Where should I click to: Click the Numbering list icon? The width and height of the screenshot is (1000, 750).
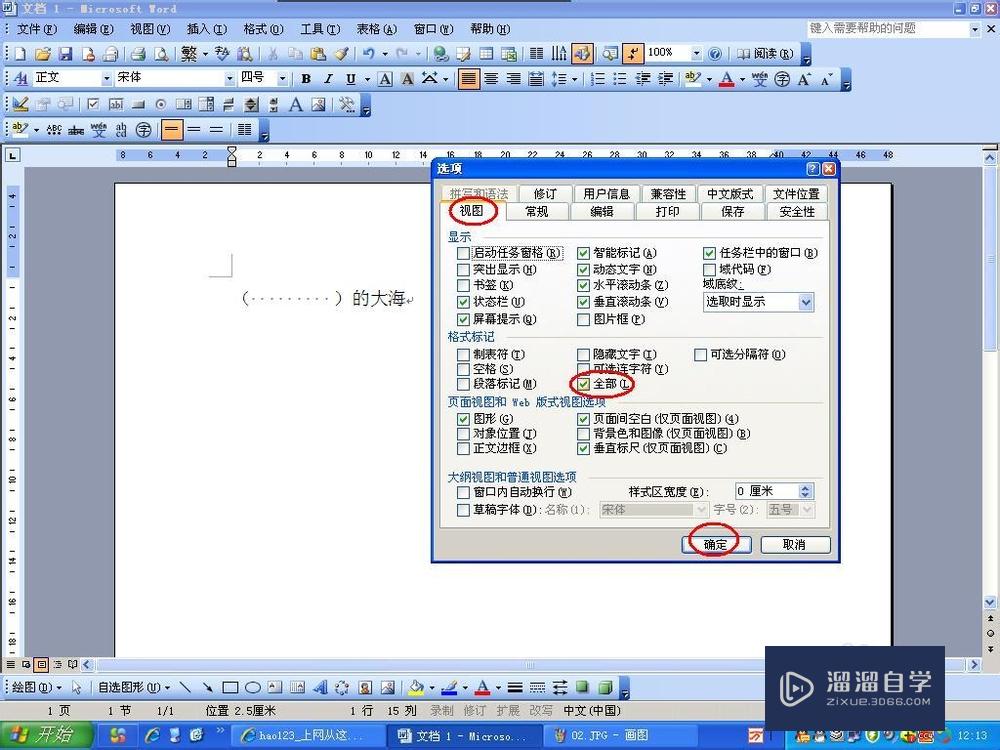pos(598,79)
